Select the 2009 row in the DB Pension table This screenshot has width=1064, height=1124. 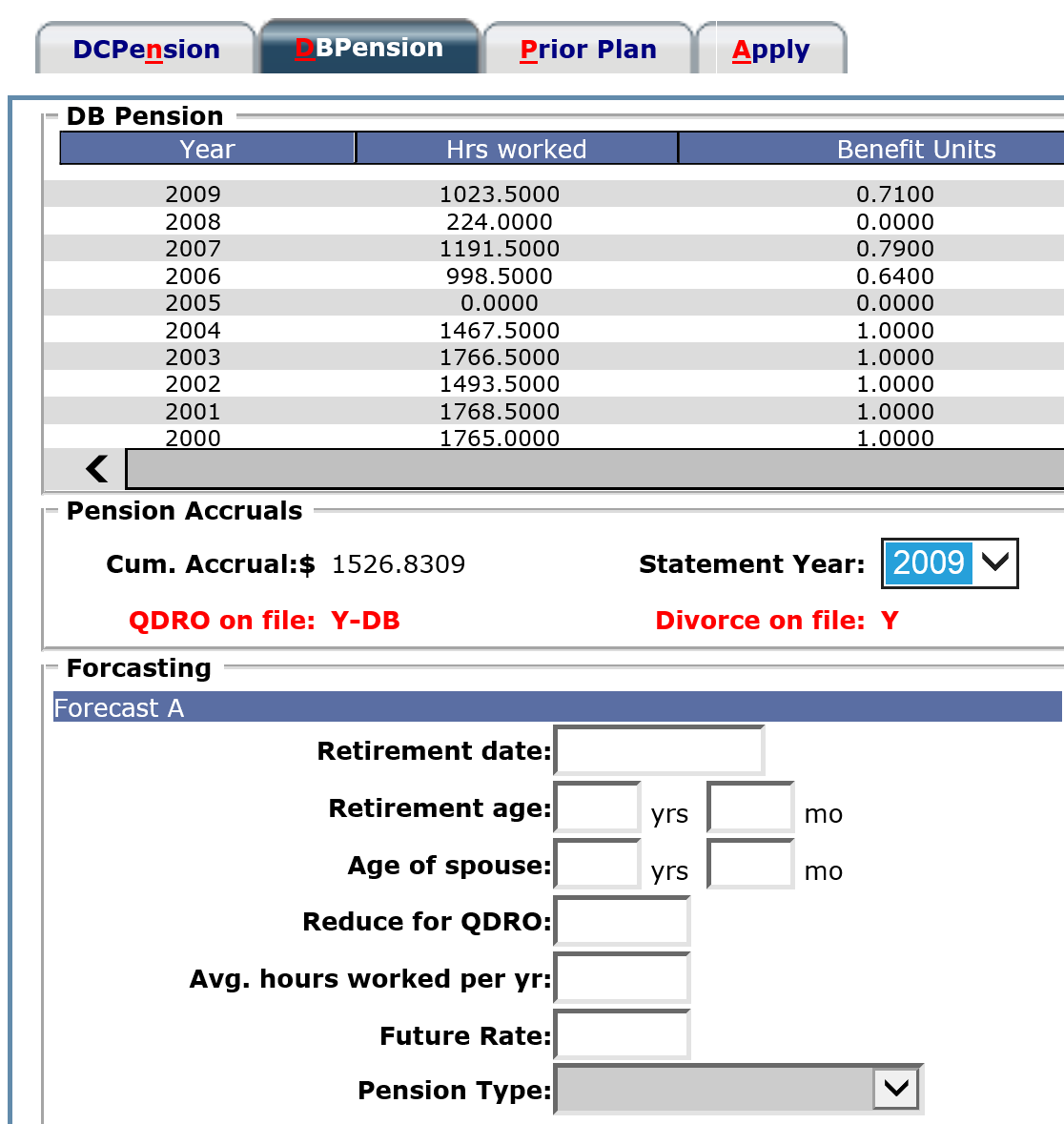point(381,194)
